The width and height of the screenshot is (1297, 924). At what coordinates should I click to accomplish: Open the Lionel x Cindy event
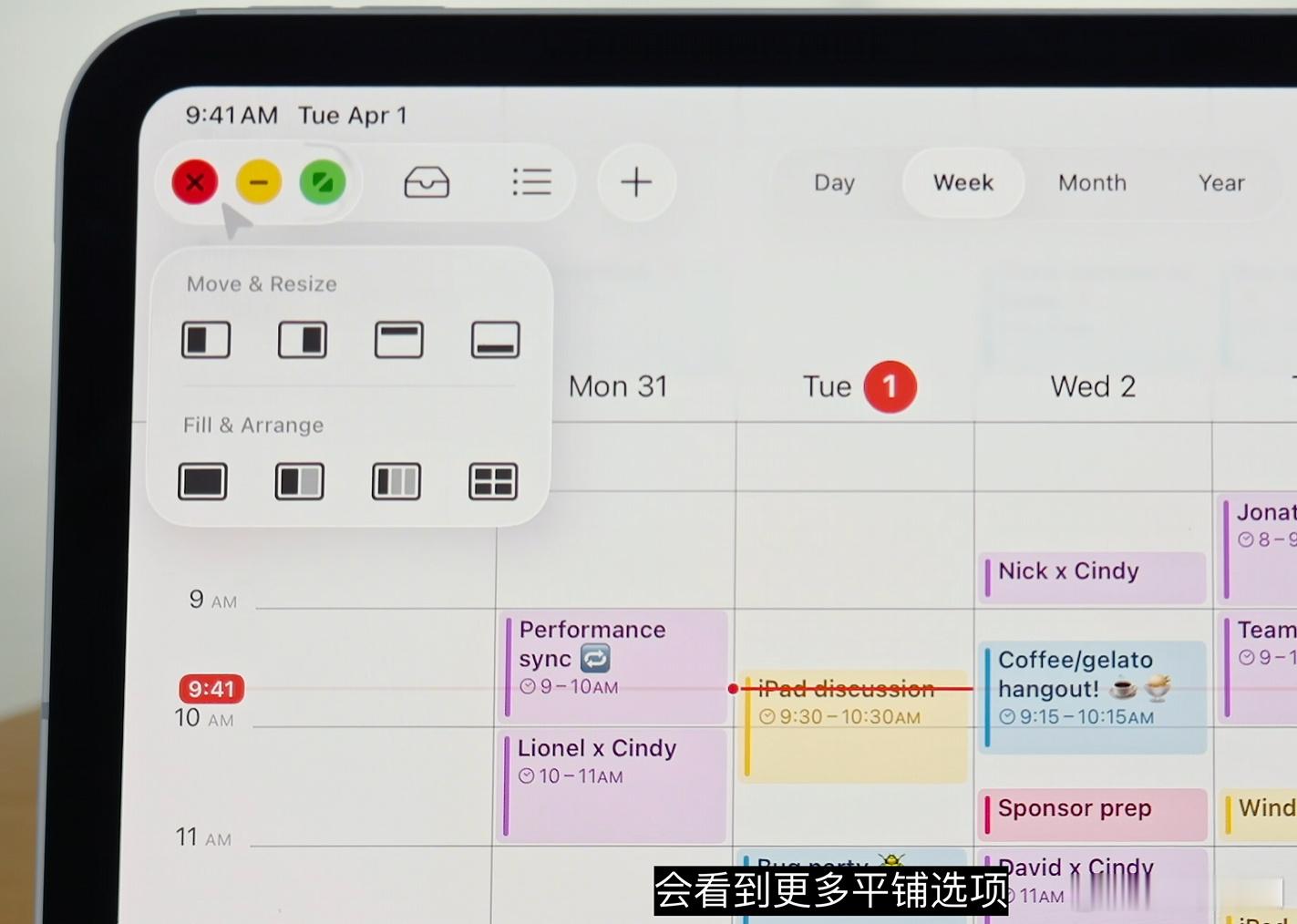pos(613,785)
